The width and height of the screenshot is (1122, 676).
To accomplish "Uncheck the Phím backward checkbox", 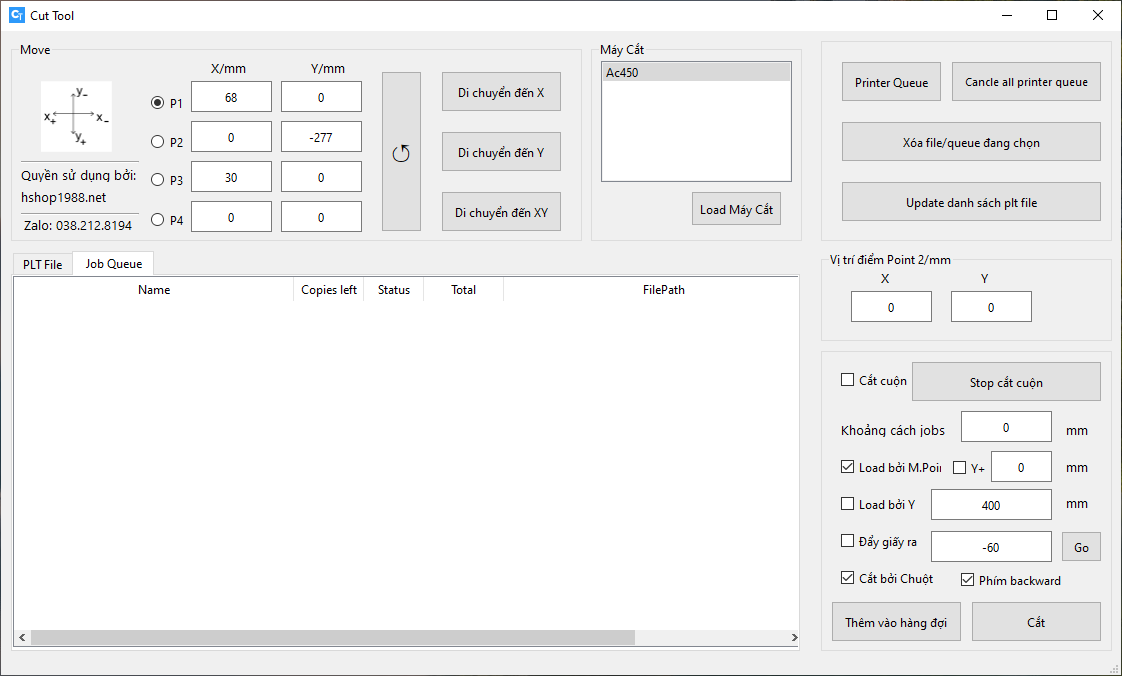I will tap(967, 579).
